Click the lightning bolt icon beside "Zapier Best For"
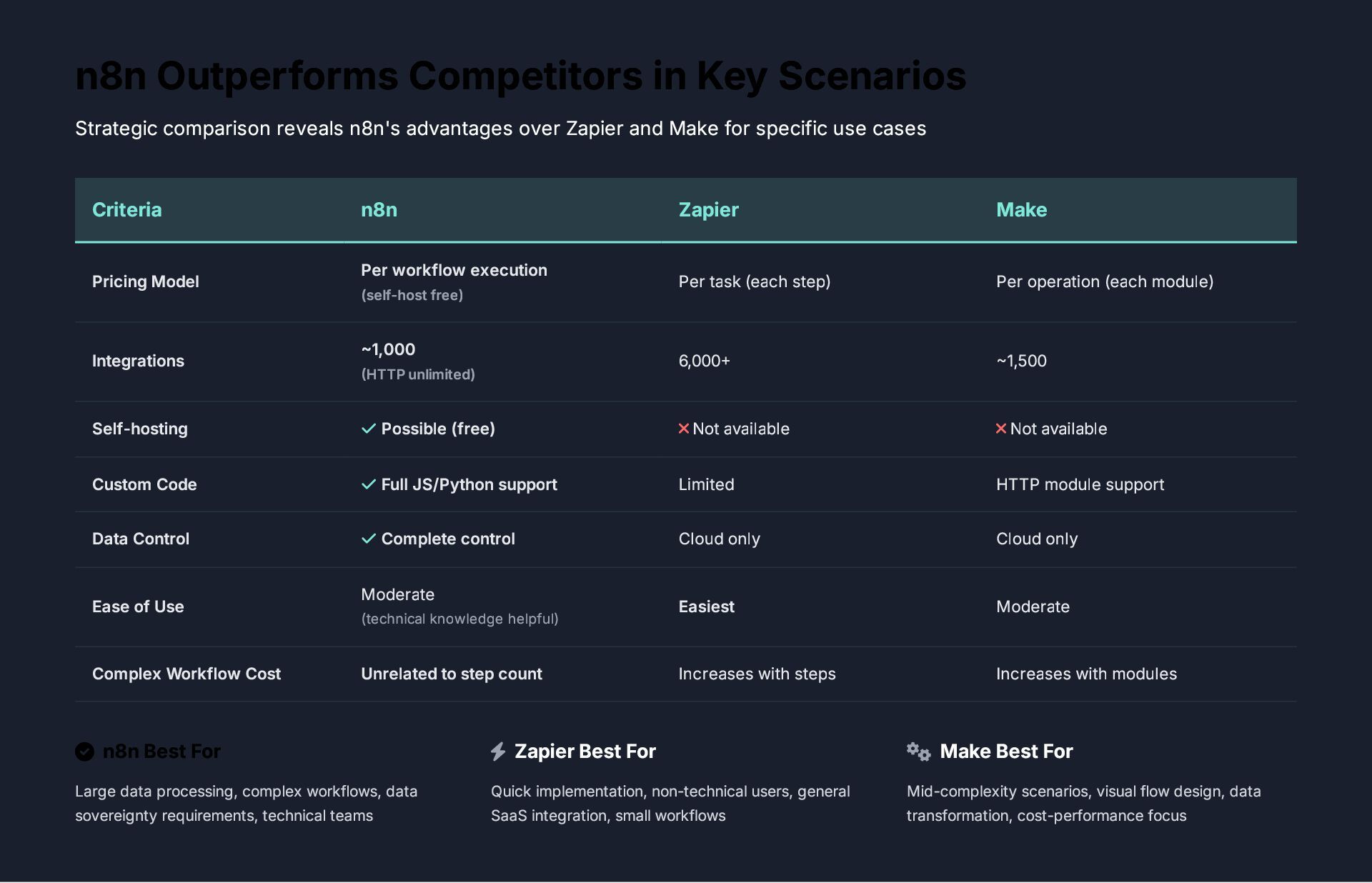Viewport: 1372px width, 883px height. 498,752
